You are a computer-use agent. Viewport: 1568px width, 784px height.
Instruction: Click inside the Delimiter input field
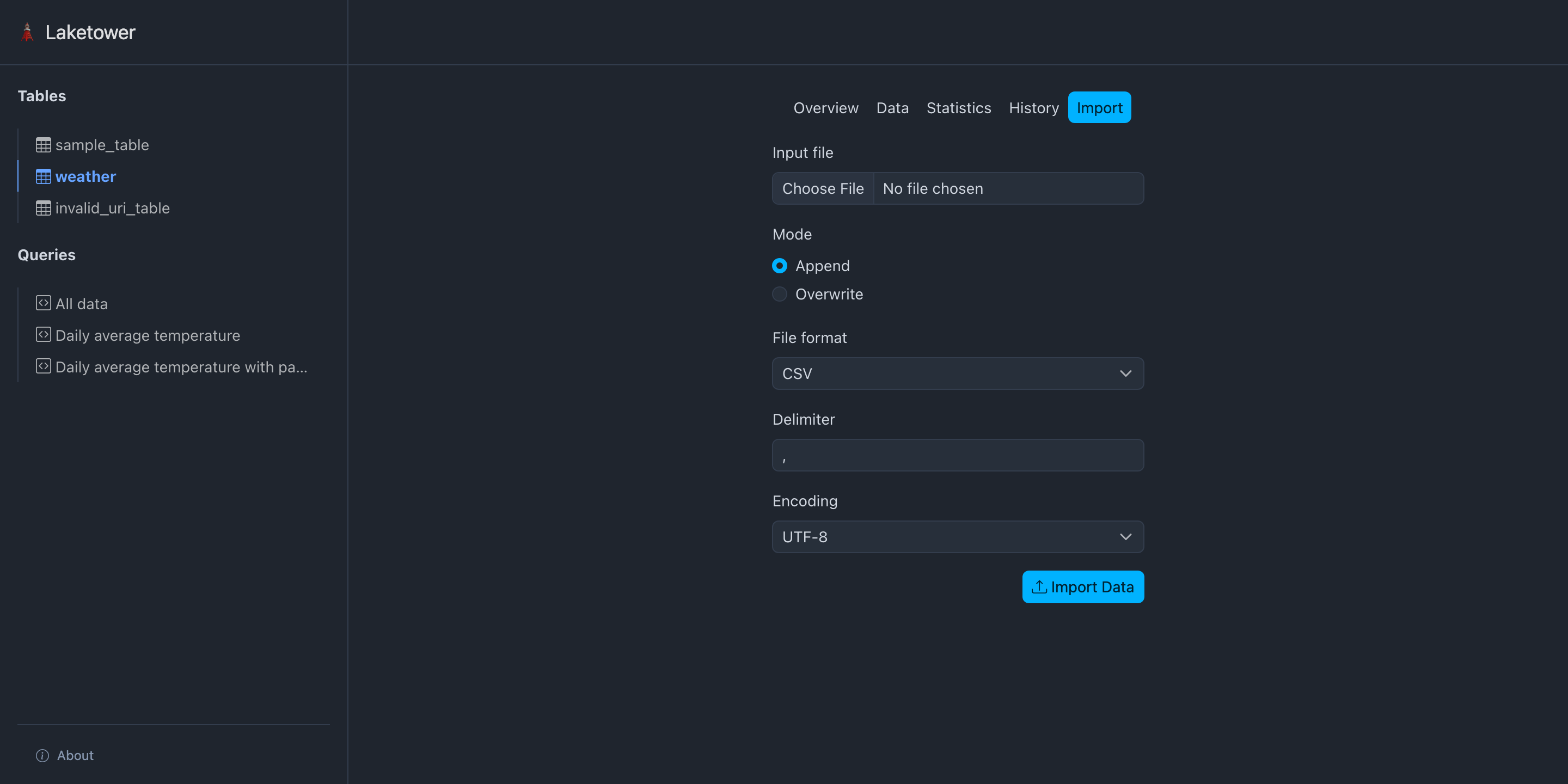coord(957,455)
